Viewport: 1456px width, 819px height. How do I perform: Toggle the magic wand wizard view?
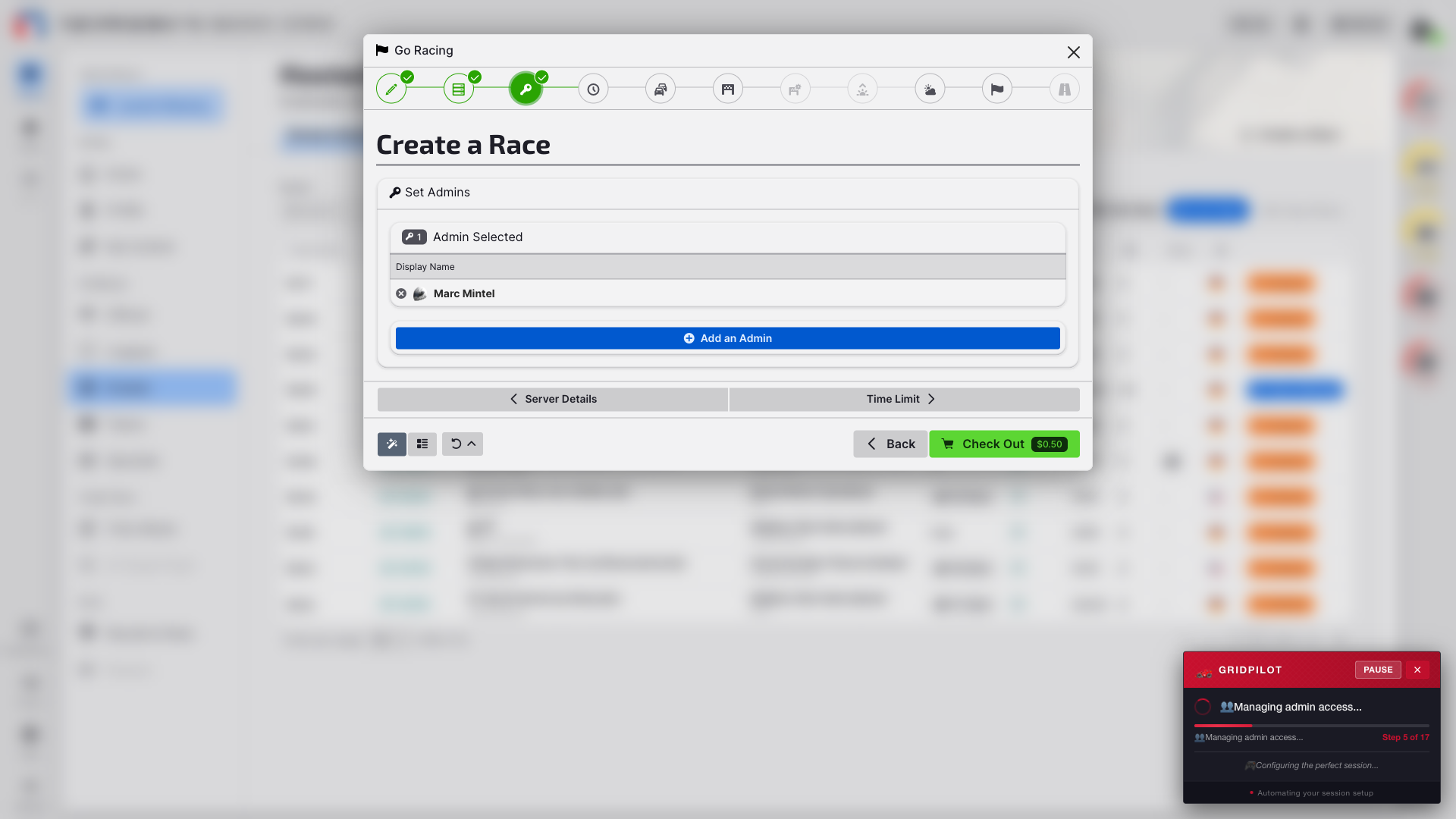tap(392, 444)
